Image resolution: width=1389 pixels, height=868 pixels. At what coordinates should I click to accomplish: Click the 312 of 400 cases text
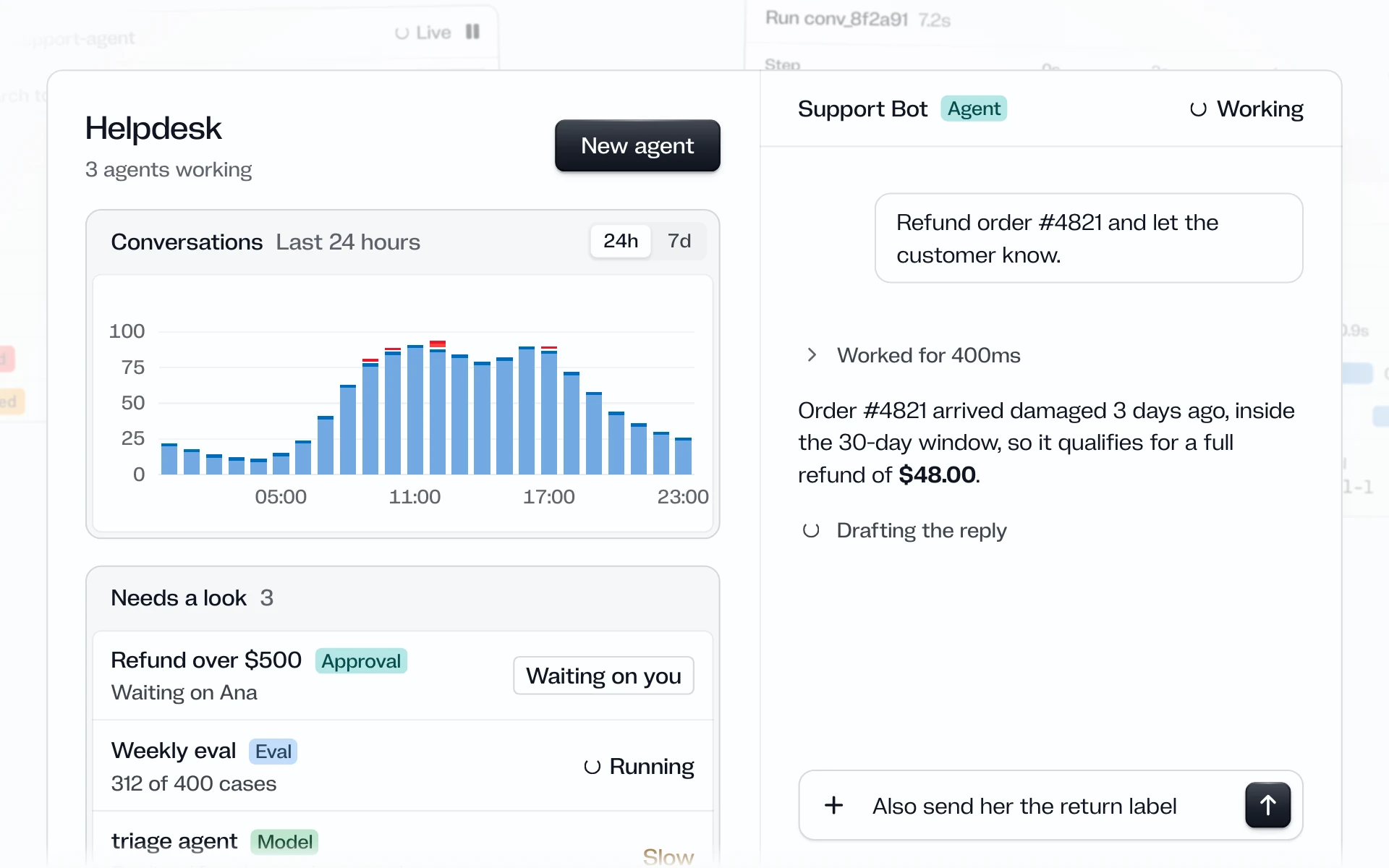[x=194, y=783]
